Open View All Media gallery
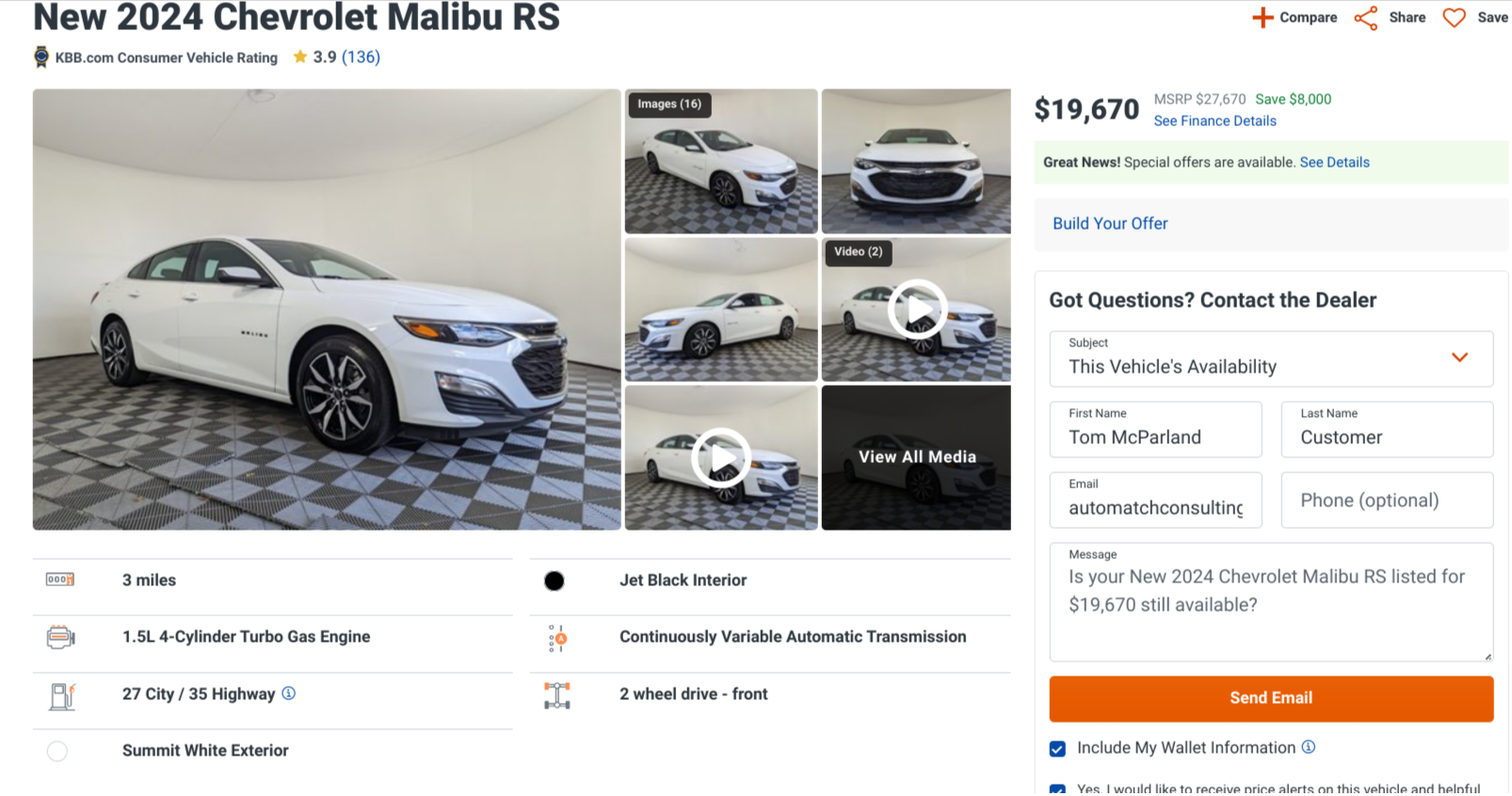The height and width of the screenshot is (796, 1512). (x=917, y=457)
